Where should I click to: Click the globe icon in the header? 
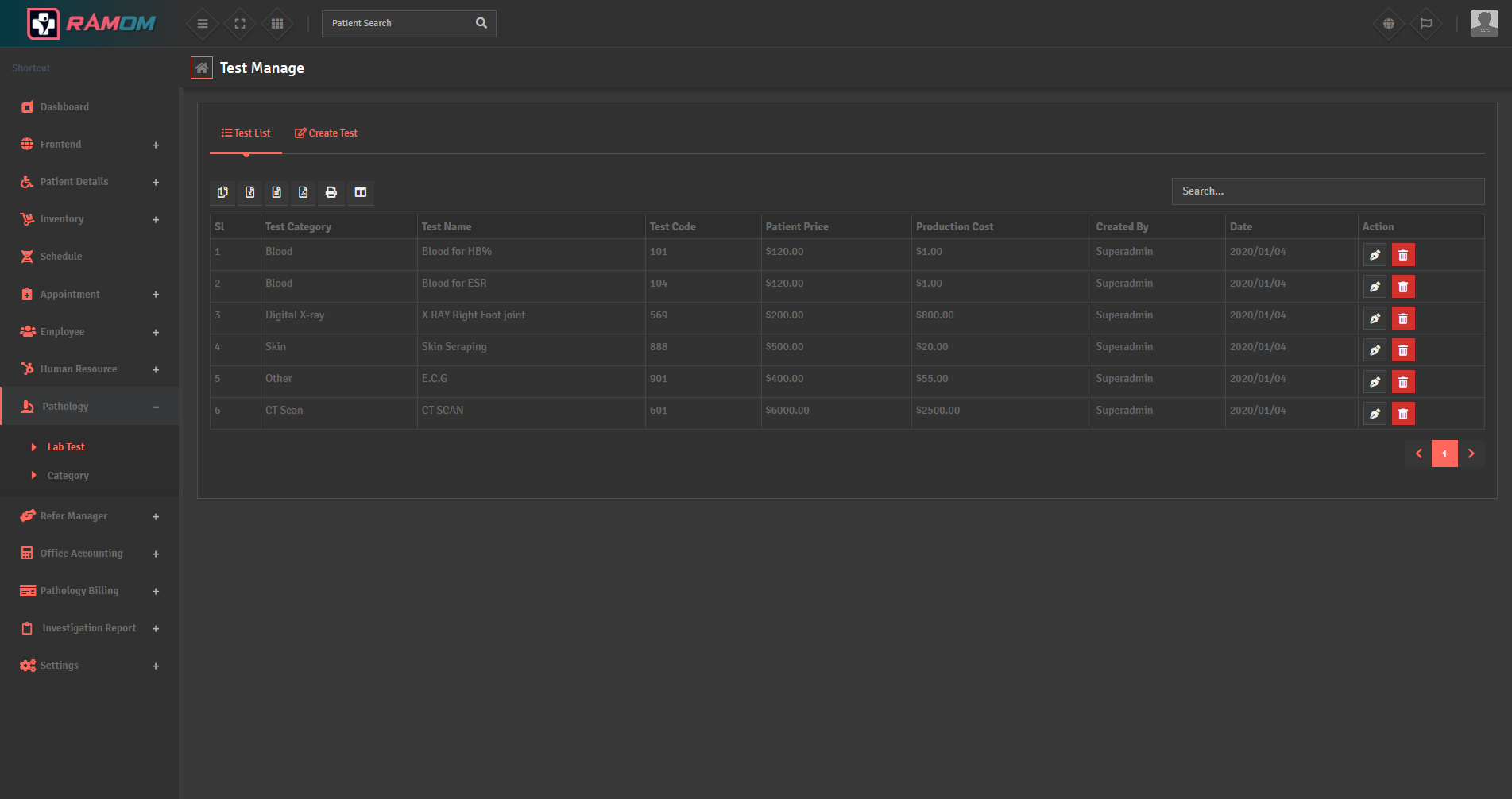tap(1388, 23)
